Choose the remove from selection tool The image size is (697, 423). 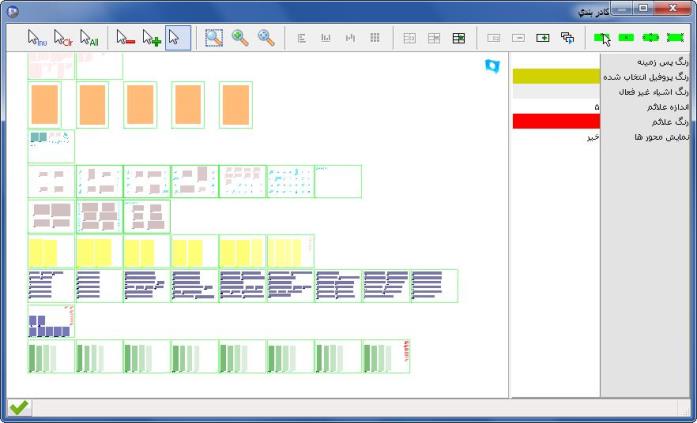125,38
